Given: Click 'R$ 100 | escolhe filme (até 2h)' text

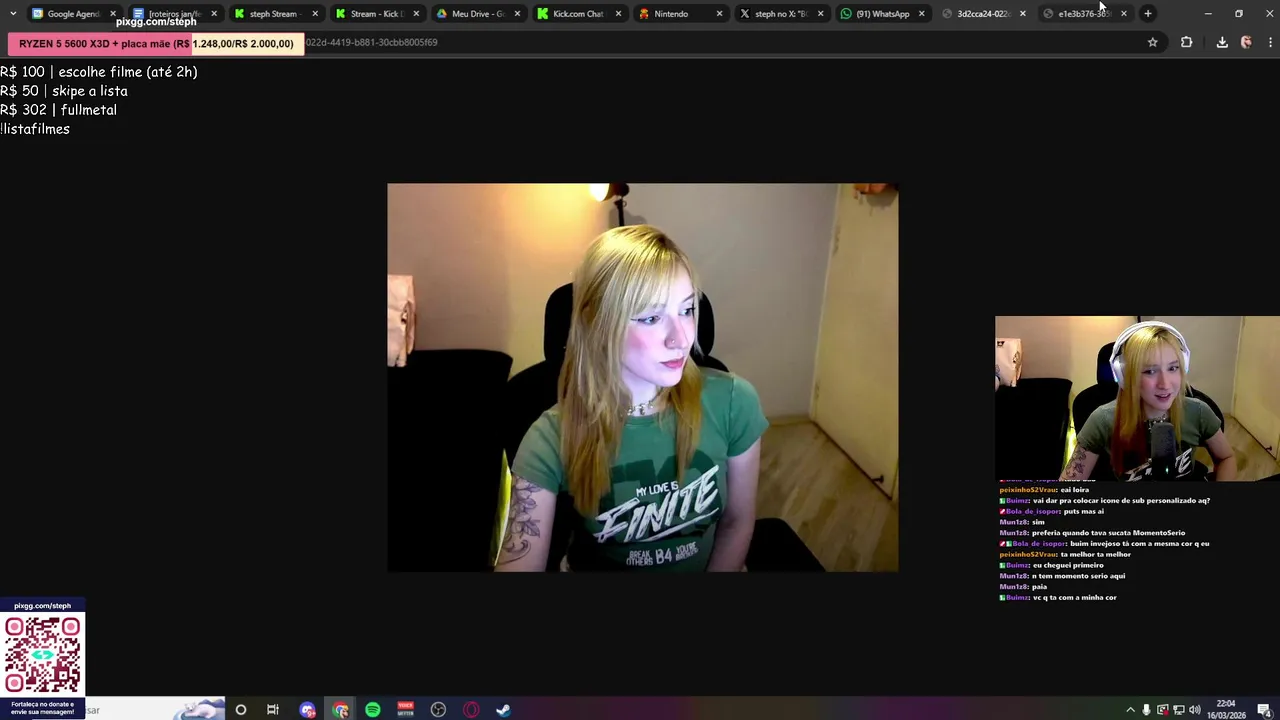Looking at the screenshot, I should (99, 72).
